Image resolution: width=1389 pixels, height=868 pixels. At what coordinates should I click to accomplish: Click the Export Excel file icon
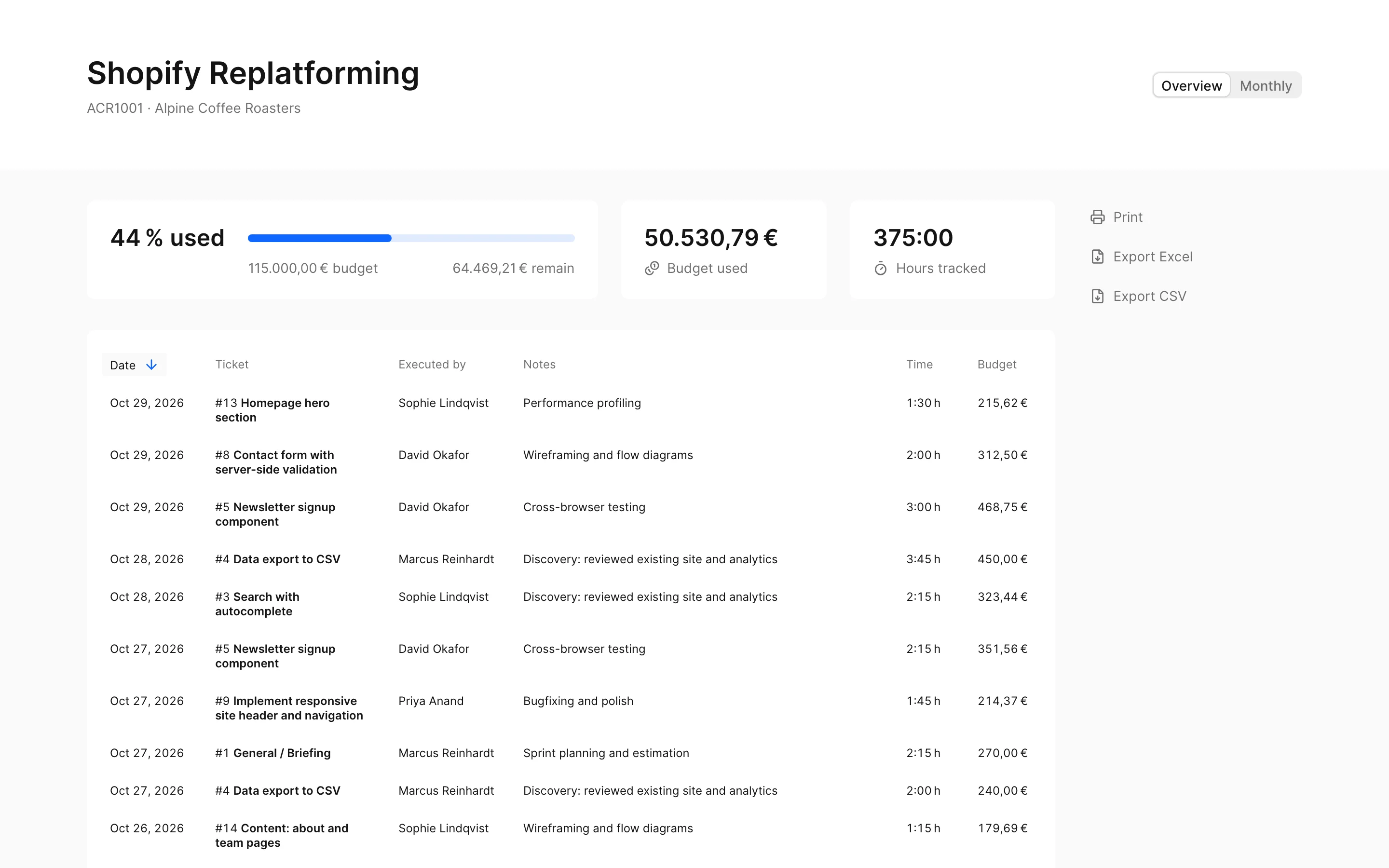pyautogui.click(x=1097, y=257)
